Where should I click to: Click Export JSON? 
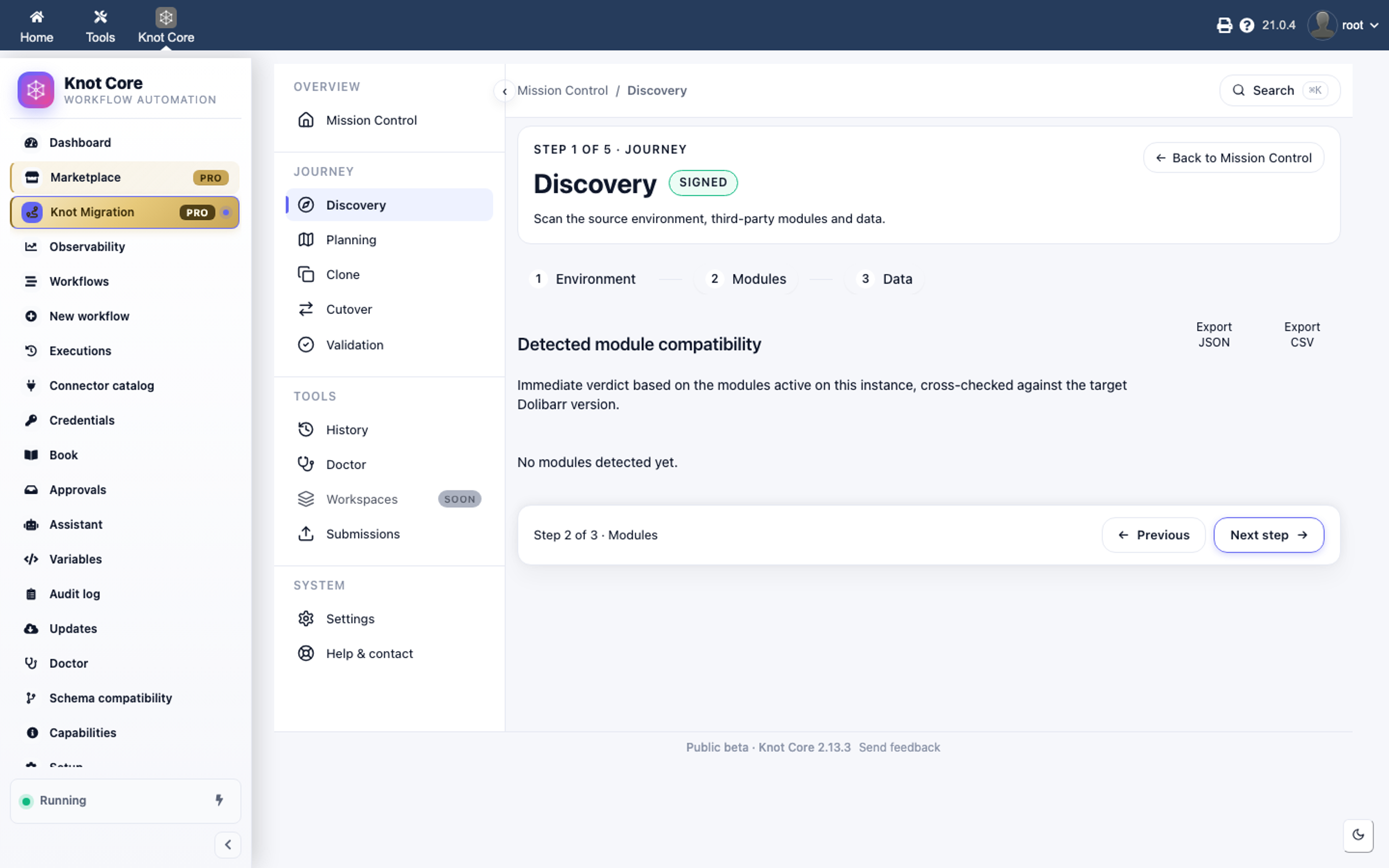(x=1213, y=334)
